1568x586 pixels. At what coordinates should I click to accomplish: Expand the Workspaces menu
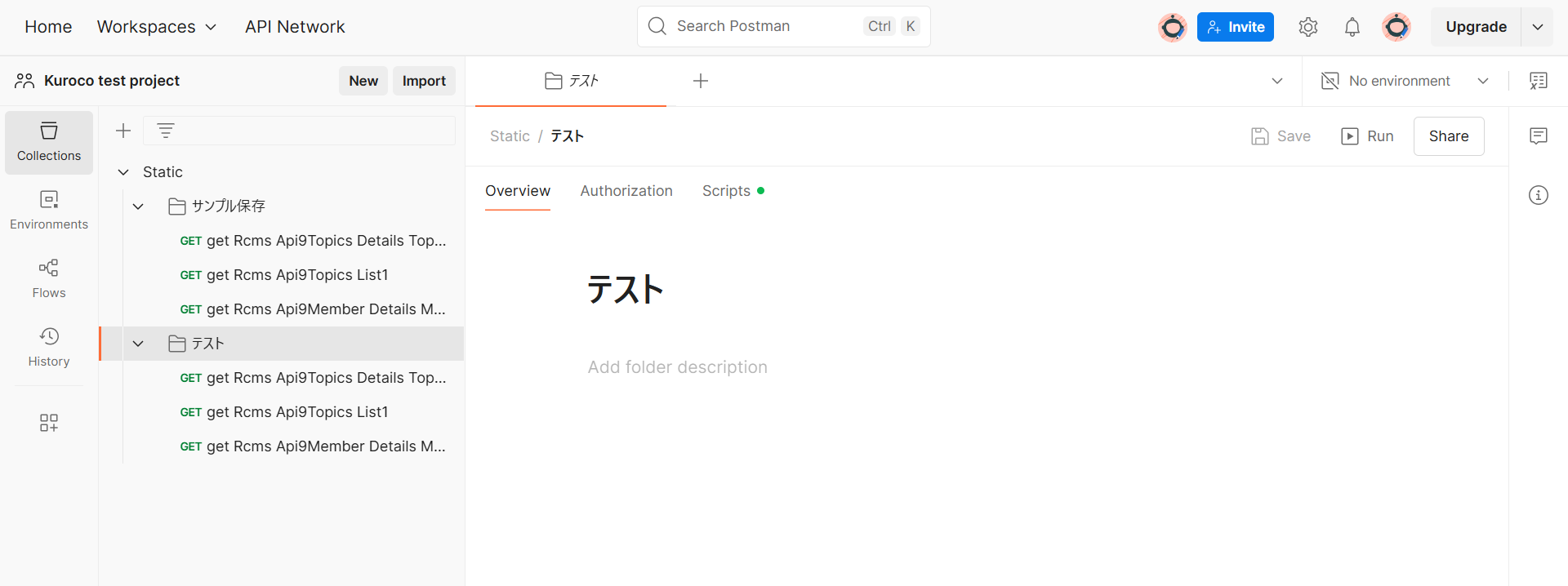pos(157,27)
